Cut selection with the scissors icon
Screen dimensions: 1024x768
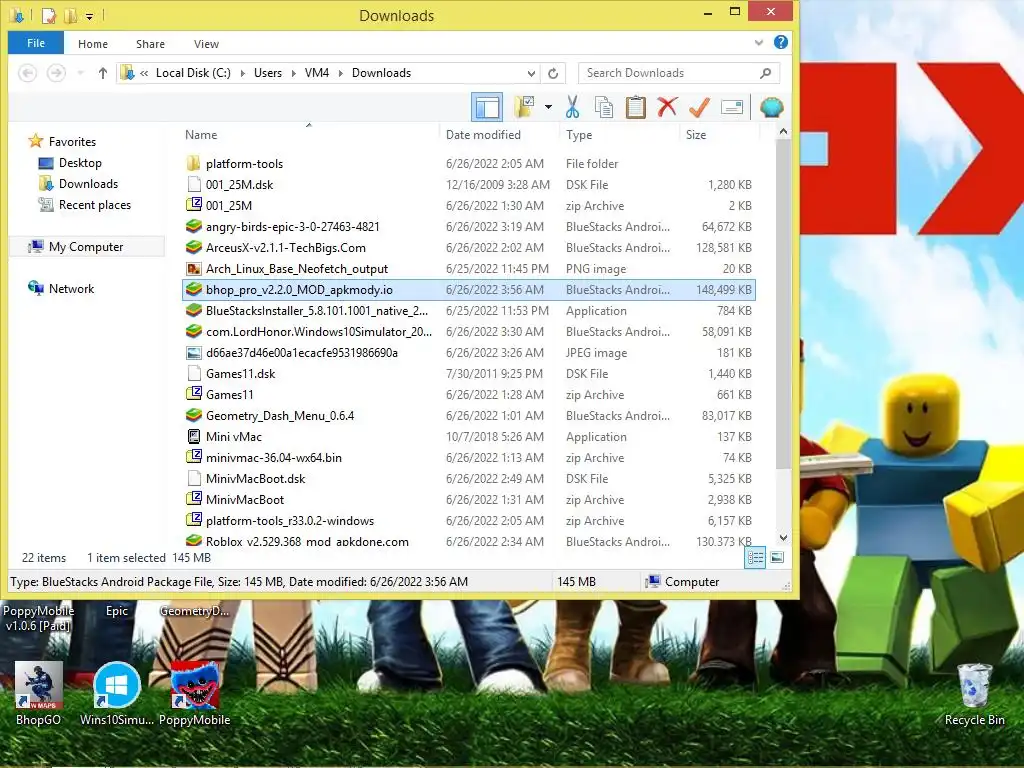click(x=572, y=107)
